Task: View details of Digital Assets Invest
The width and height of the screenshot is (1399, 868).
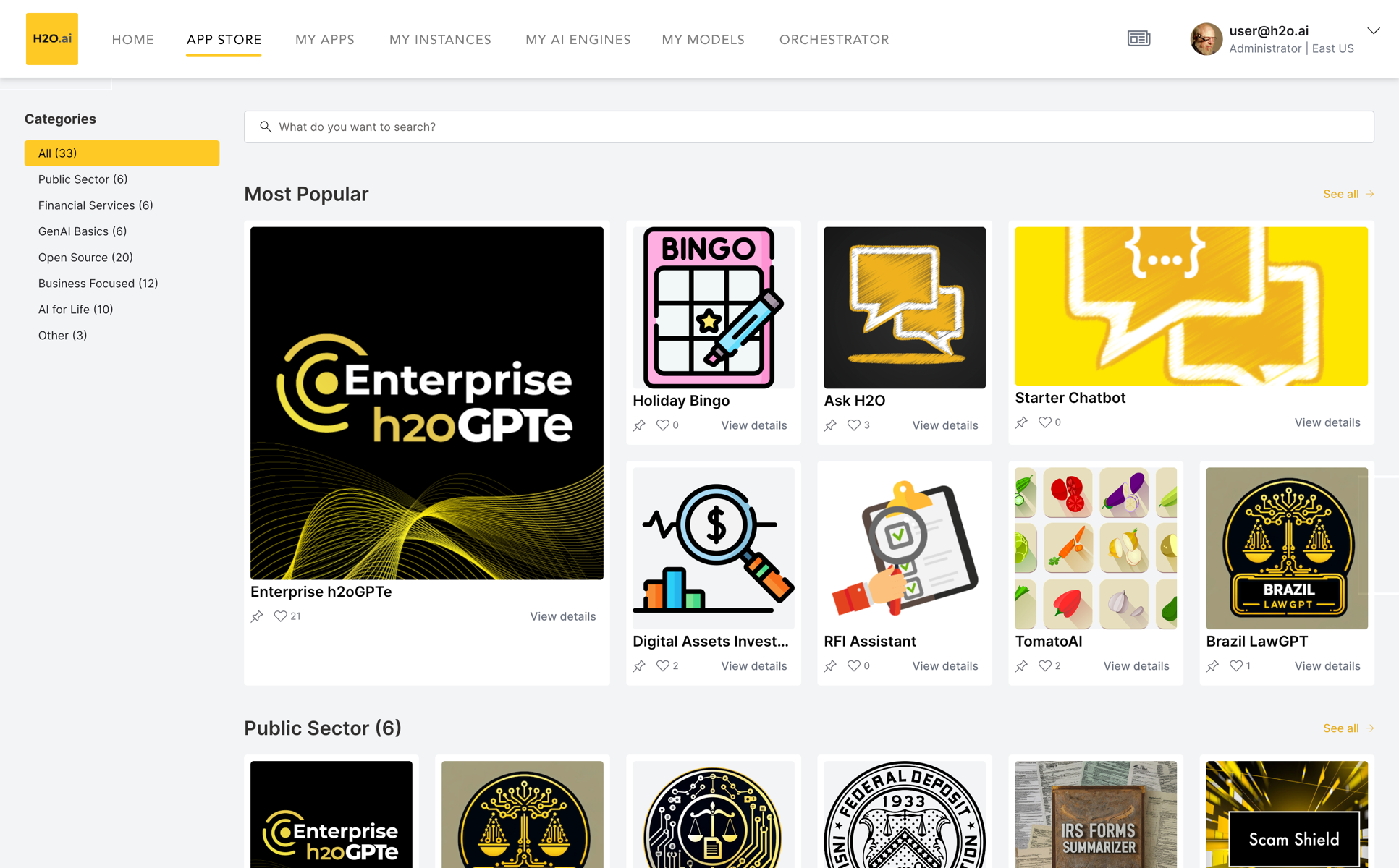Action: pos(753,666)
